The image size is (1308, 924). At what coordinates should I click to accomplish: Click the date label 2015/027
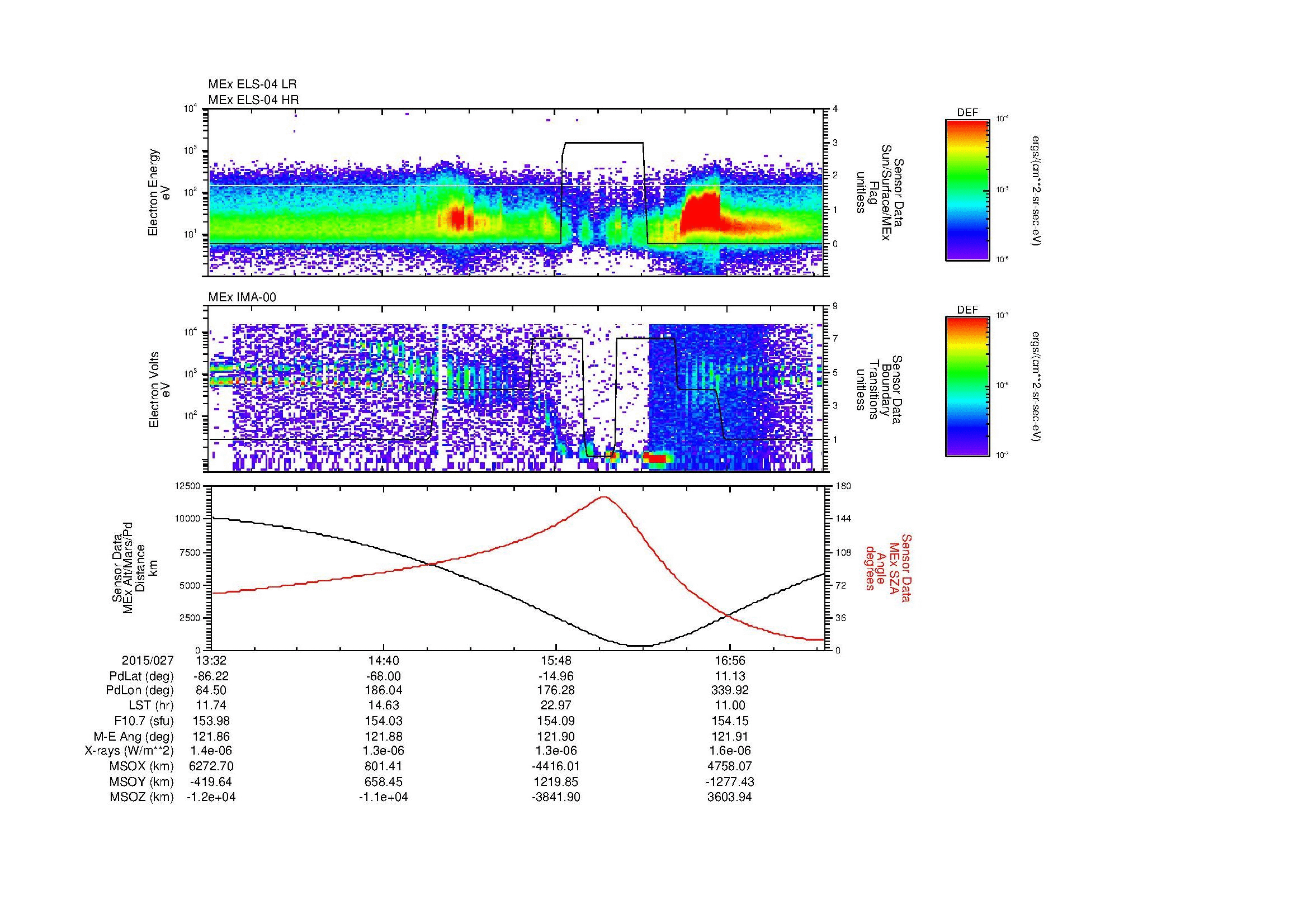click(148, 661)
